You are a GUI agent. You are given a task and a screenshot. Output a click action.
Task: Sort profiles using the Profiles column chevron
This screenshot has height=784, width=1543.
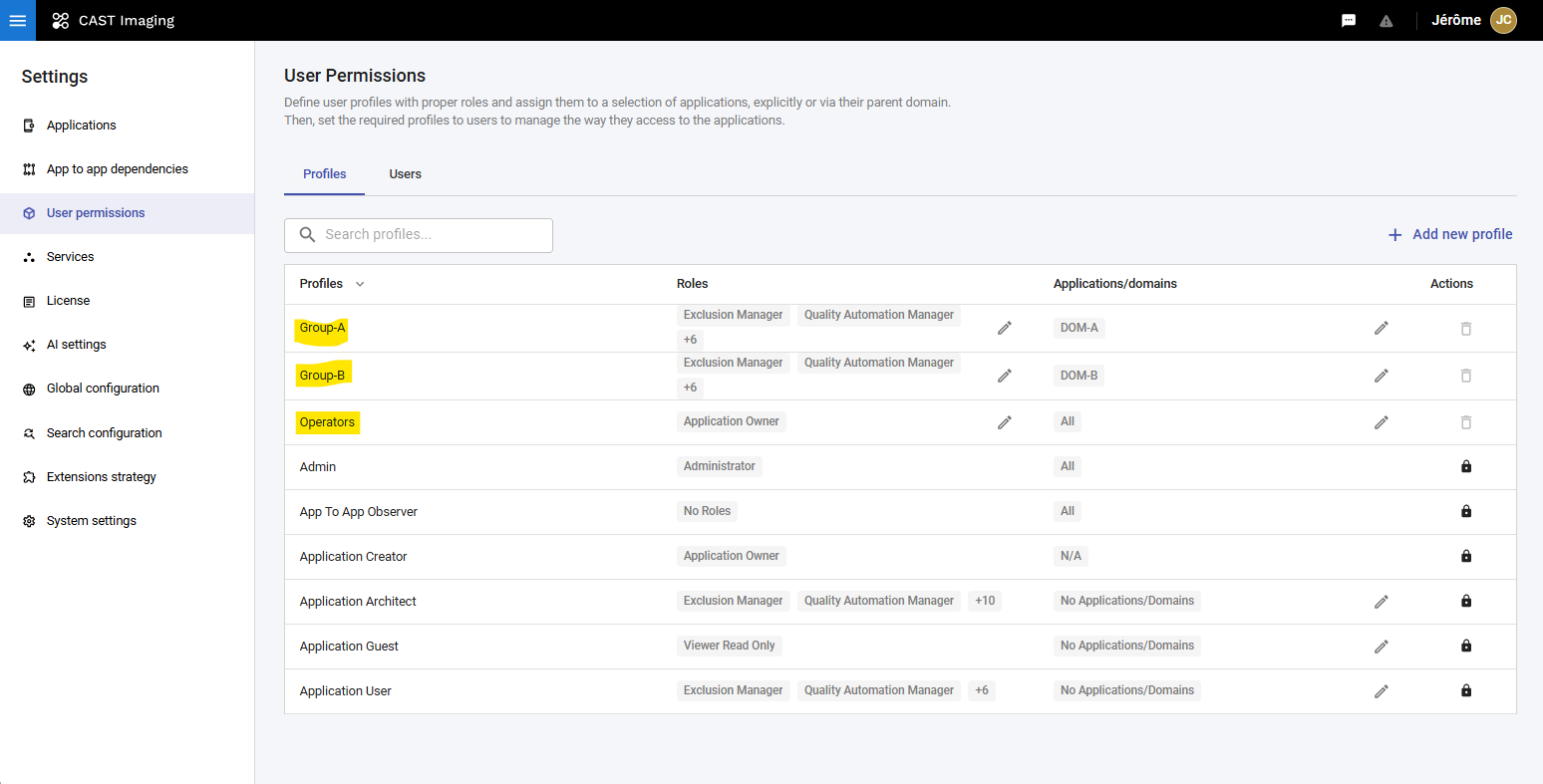(x=360, y=284)
